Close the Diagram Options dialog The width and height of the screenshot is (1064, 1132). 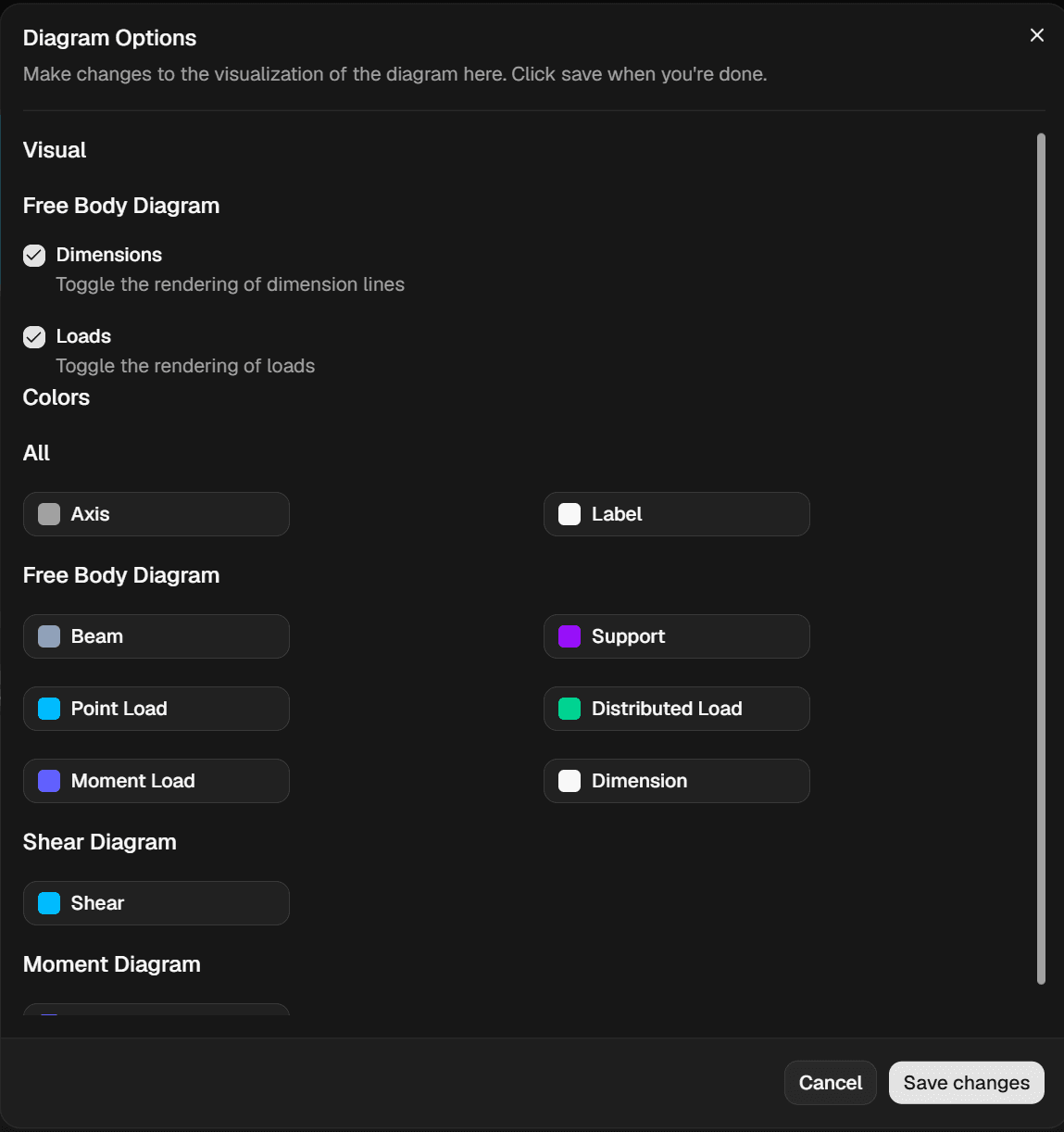pos(1037,35)
